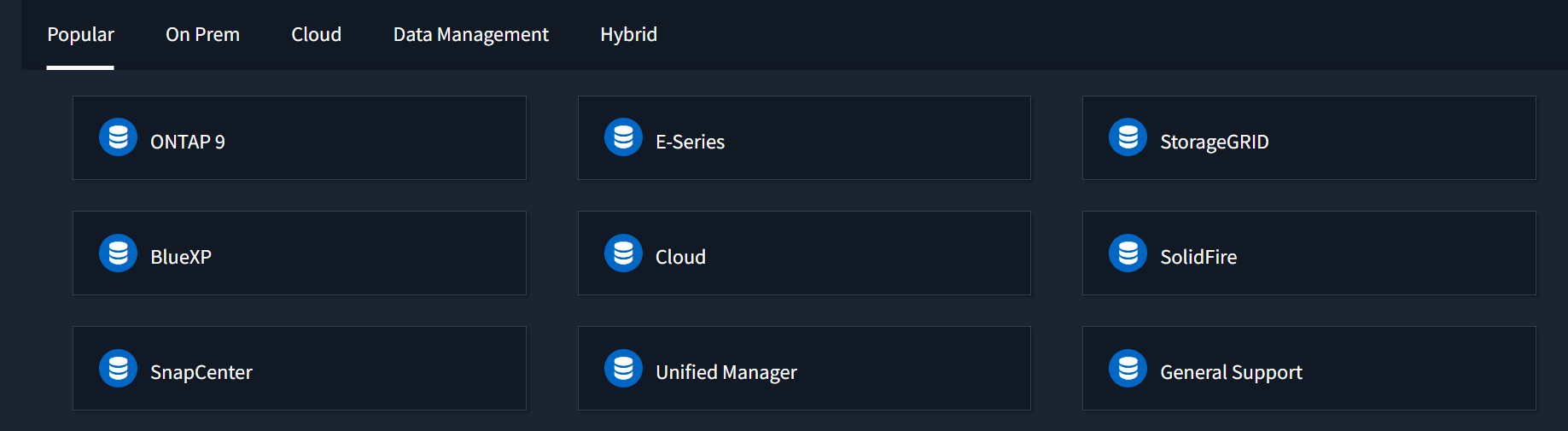Open the General Support link
This screenshot has height=431, width=1568.
[x=1231, y=372]
